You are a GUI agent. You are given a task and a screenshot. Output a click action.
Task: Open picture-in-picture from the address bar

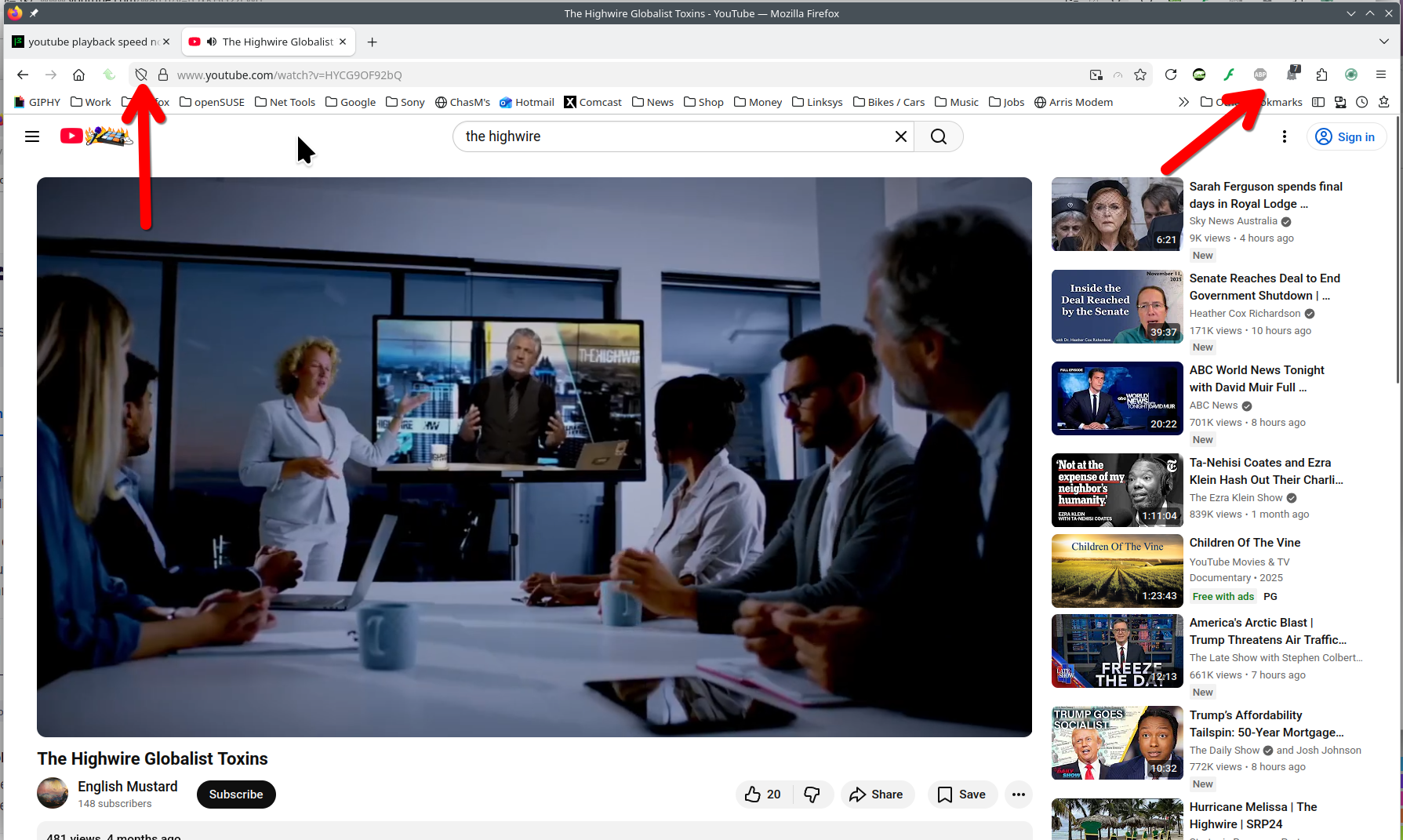[1096, 75]
